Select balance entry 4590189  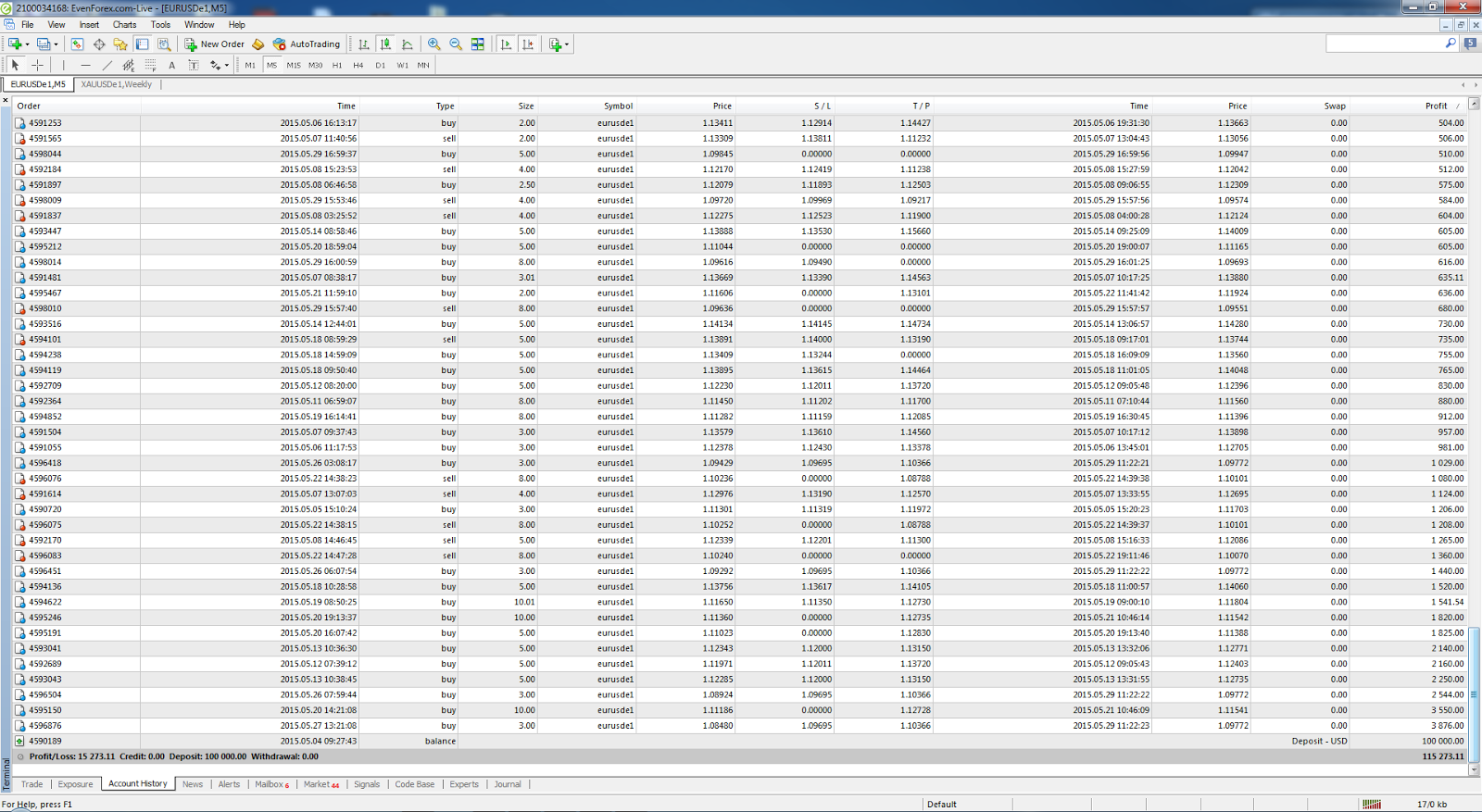740,742
